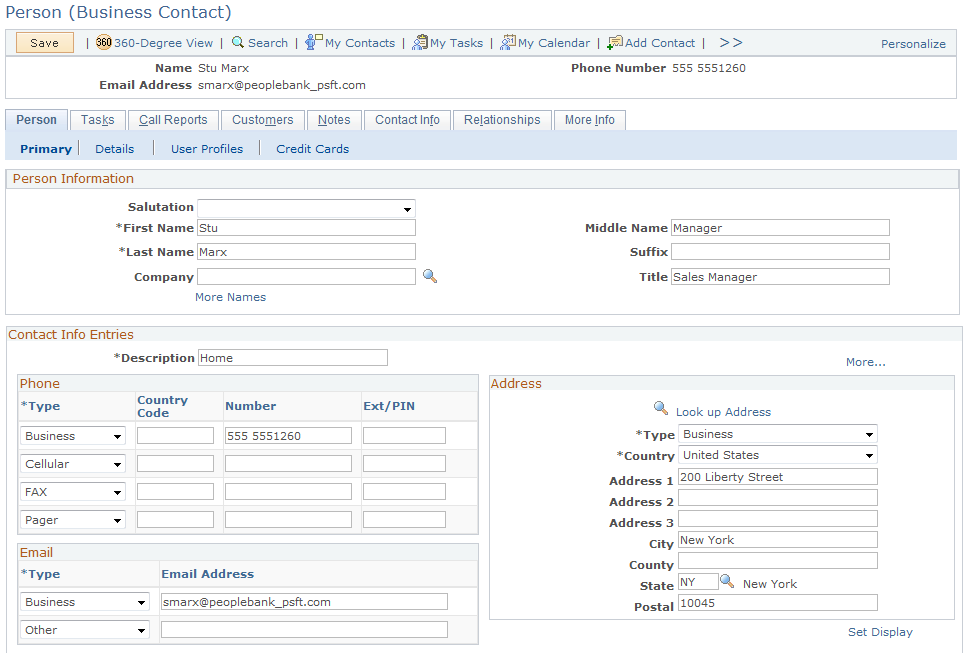This screenshot has width=968, height=653.
Task: Switch to the Customers tab
Action: (262, 120)
